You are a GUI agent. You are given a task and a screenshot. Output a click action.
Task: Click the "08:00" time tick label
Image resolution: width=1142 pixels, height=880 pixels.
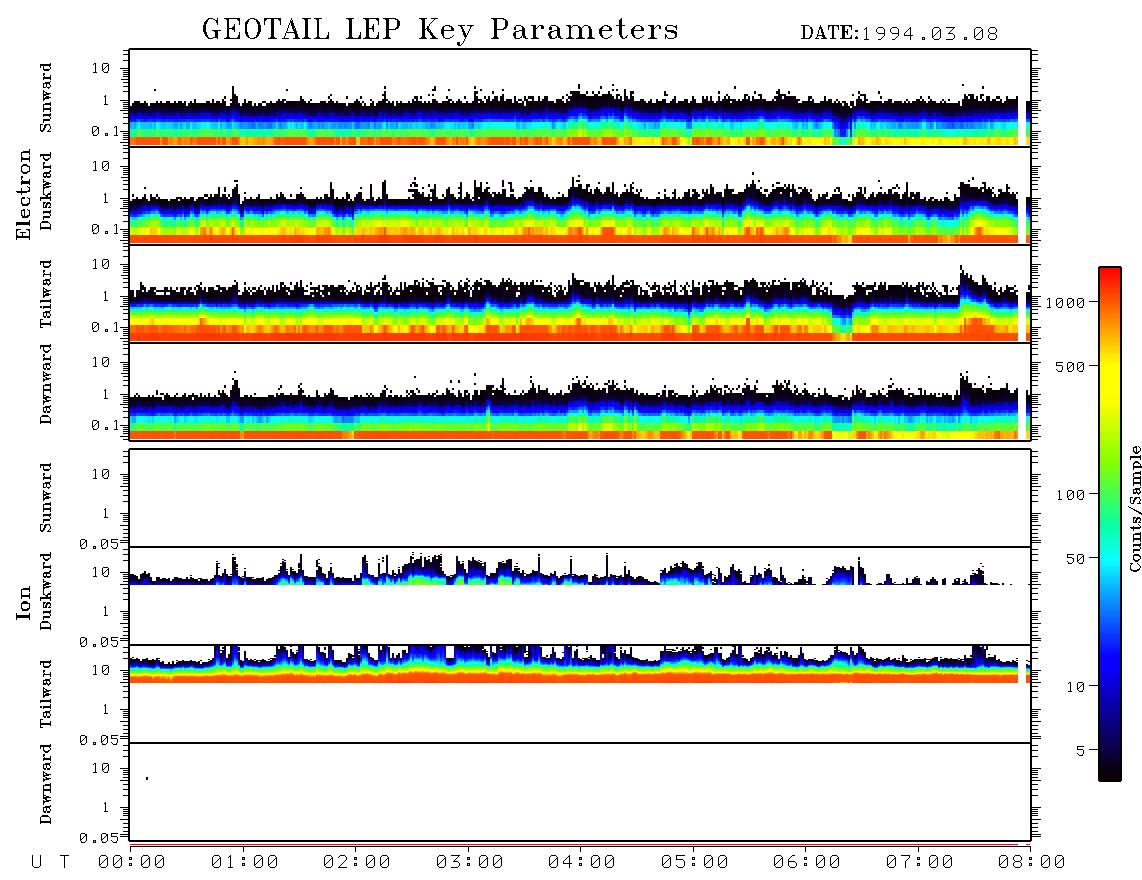click(x=1032, y=863)
